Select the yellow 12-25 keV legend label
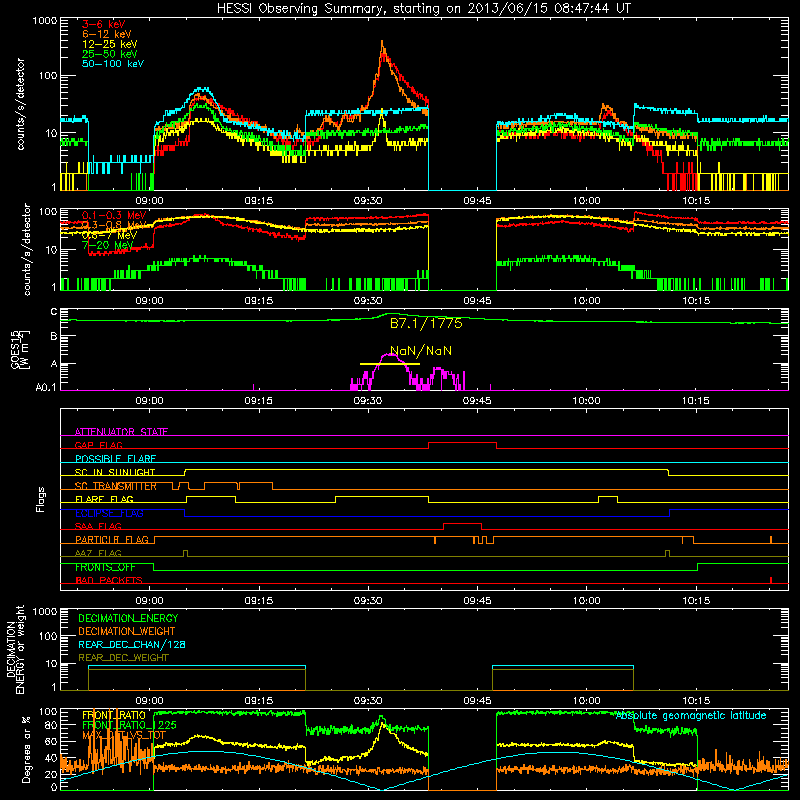Viewport: 800px width, 800px height. pos(110,44)
